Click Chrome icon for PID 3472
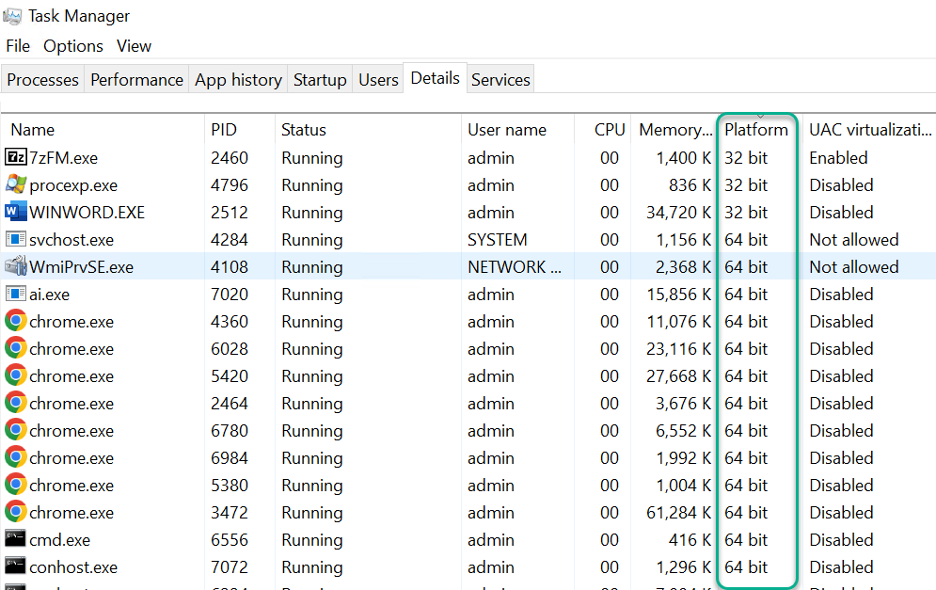 [16, 512]
